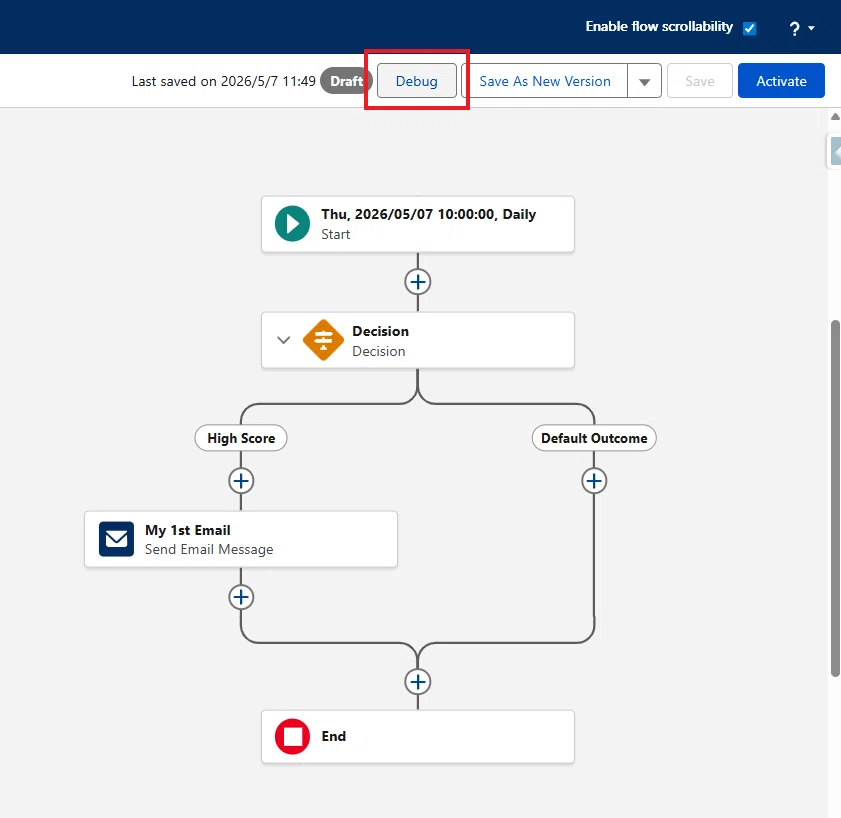Click the Enable flow scrollability label
Screen dimensions: 841x818
coord(659,27)
